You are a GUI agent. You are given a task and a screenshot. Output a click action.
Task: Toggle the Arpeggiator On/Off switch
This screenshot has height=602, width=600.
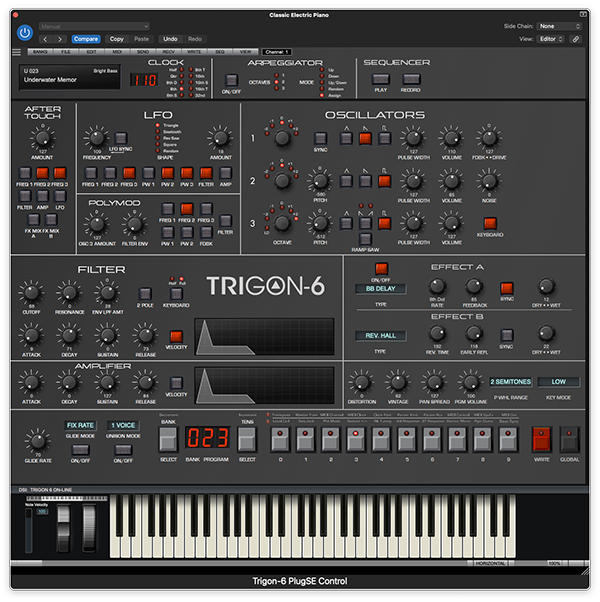tap(231, 80)
